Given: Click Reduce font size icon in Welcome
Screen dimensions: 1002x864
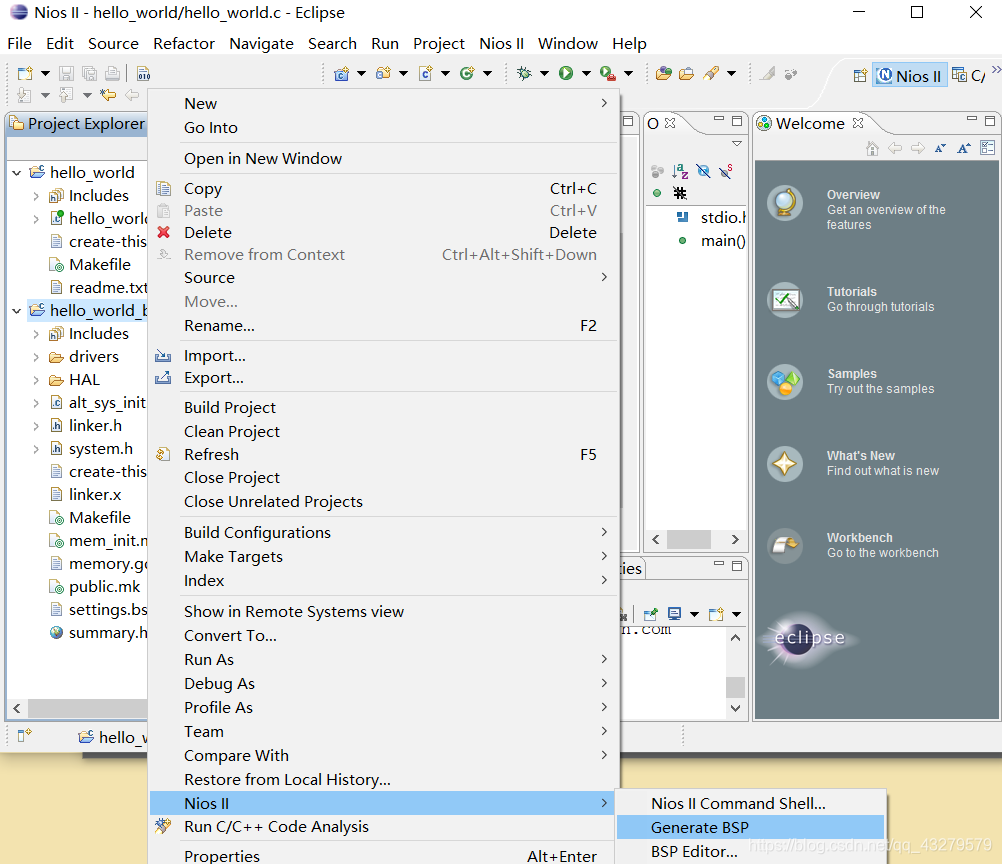Looking at the screenshot, I should click(x=940, y=148).
